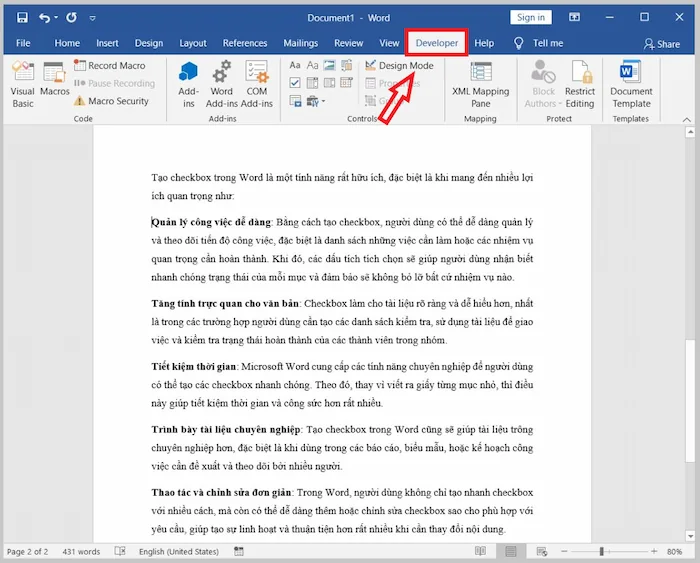This screenshot has width=700, height=563.
Task: Open Undo history dropdown arrow
Action: [56, 18]
